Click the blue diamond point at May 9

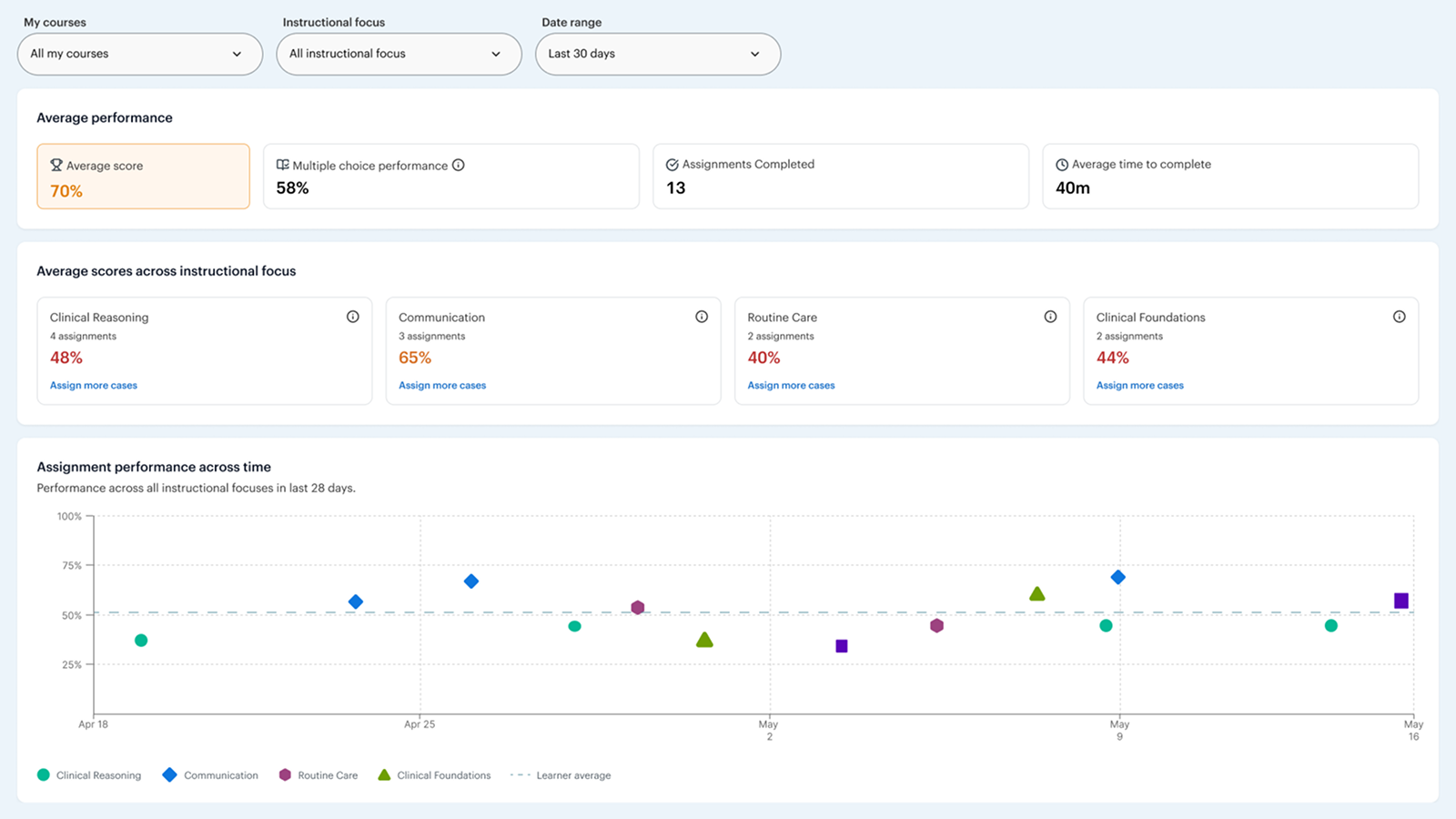click(1118, 578)
